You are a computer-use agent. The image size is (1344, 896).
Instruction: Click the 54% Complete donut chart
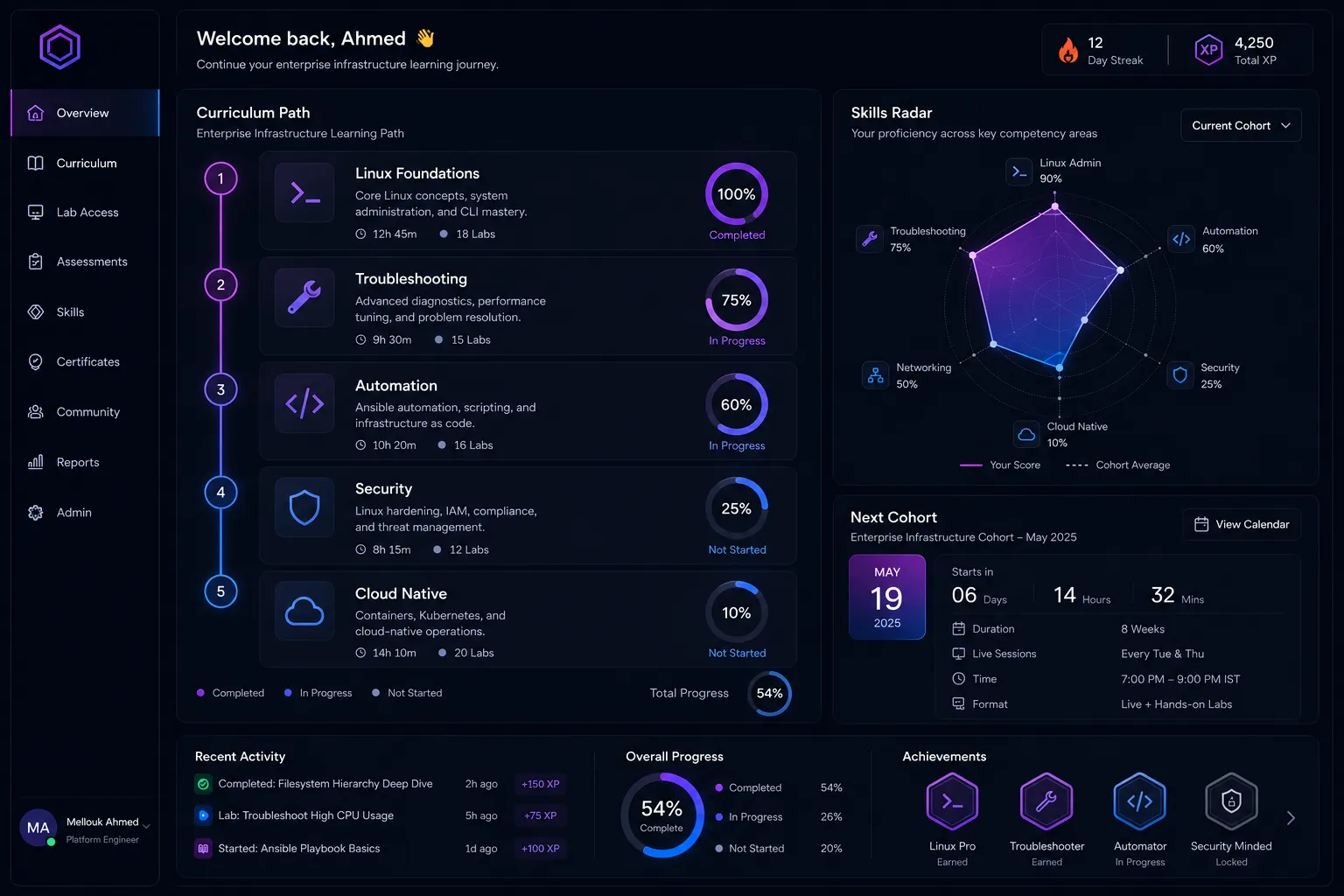coord(661,815)
